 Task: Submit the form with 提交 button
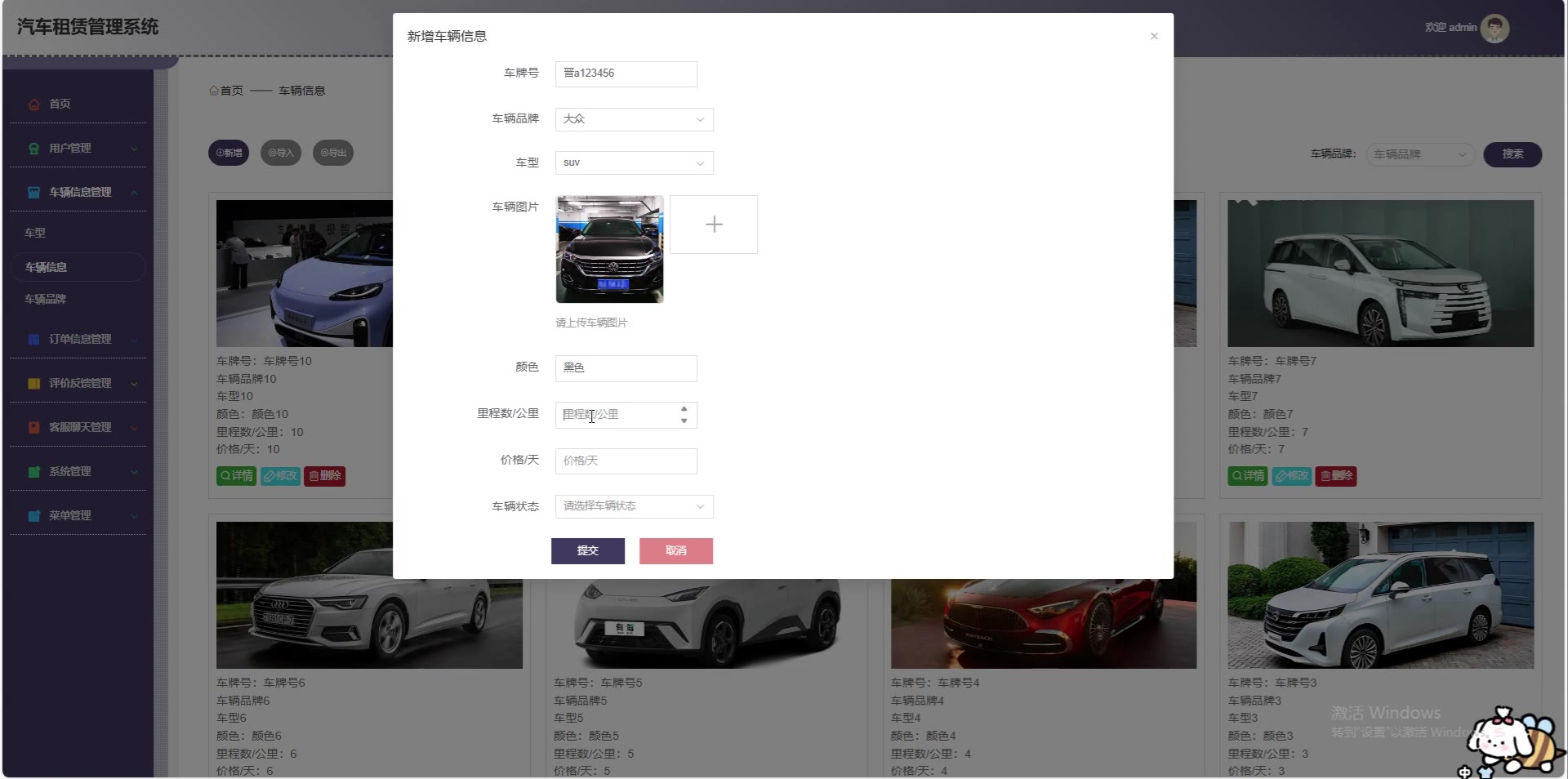pos(588,551)
